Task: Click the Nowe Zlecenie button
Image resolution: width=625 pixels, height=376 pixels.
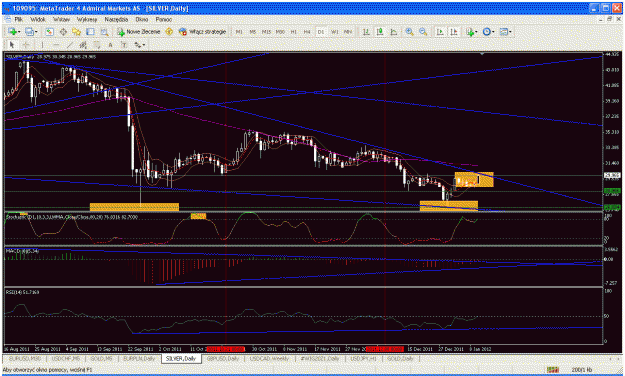Action: (139, 31)
